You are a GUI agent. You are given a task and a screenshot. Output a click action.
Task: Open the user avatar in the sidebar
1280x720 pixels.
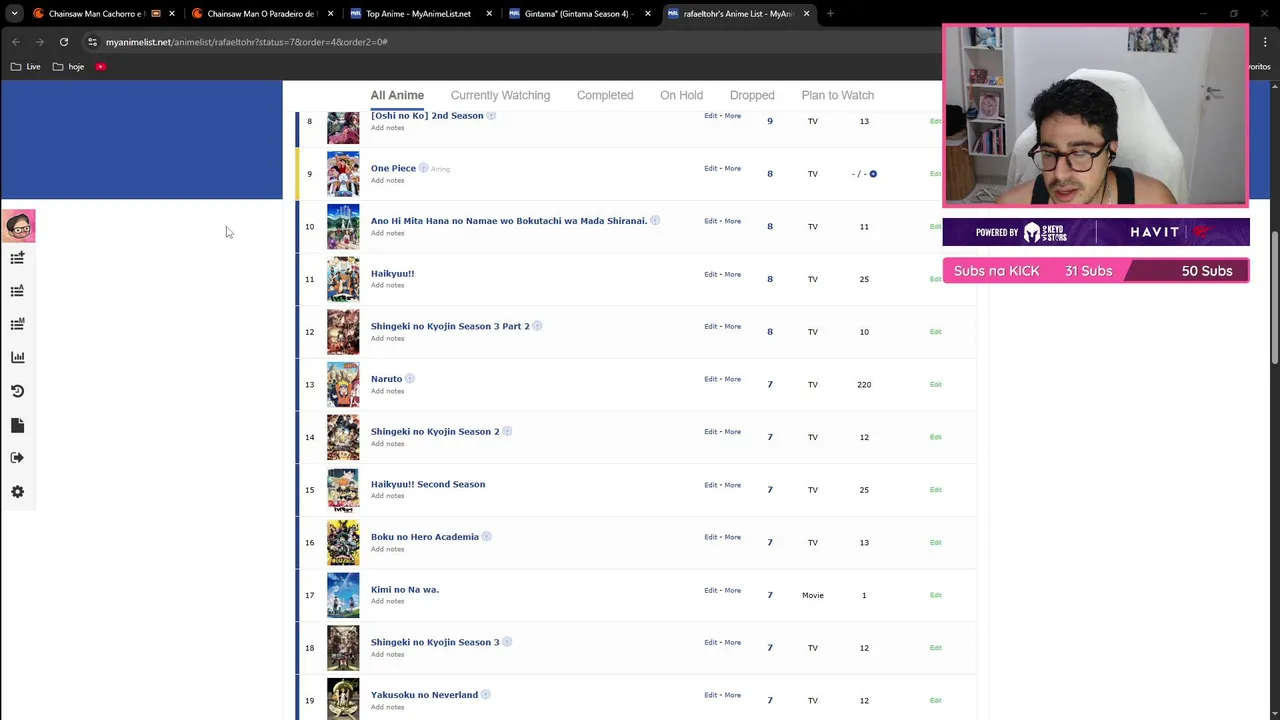click(18, 226)
